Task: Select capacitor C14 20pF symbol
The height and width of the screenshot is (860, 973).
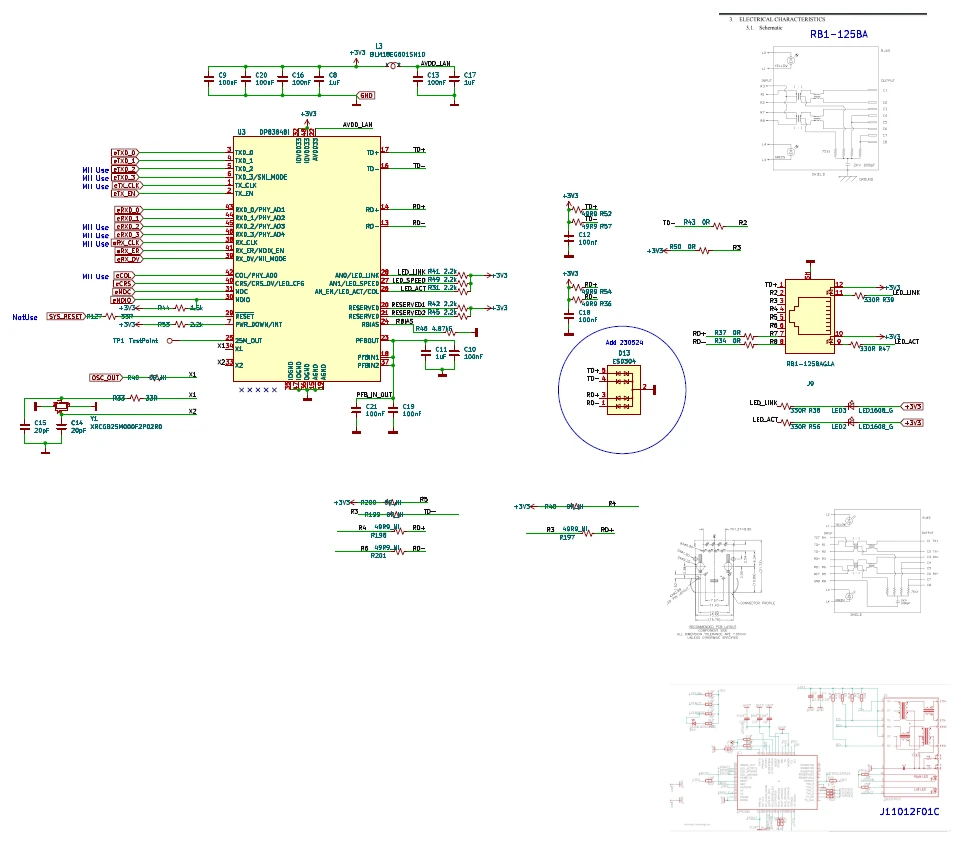Action: [61, 427]
